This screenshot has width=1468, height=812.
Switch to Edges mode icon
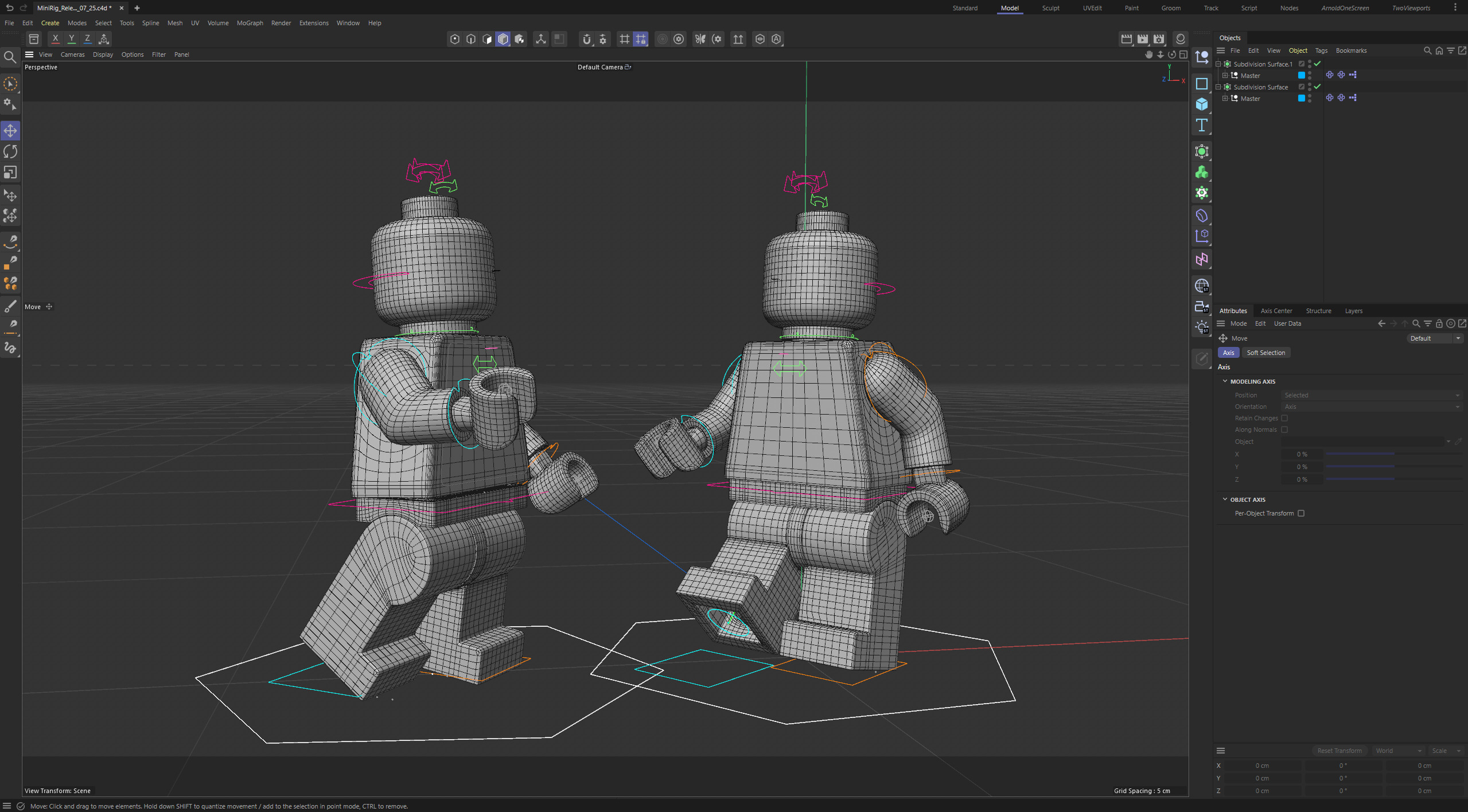471,39
